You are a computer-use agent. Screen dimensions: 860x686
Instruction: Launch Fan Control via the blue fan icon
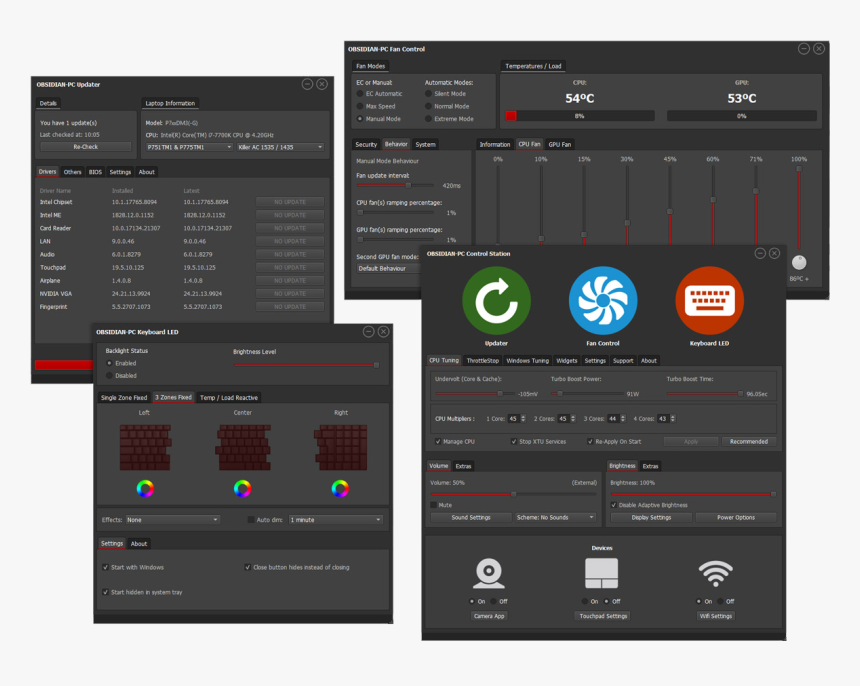(603, 295)
